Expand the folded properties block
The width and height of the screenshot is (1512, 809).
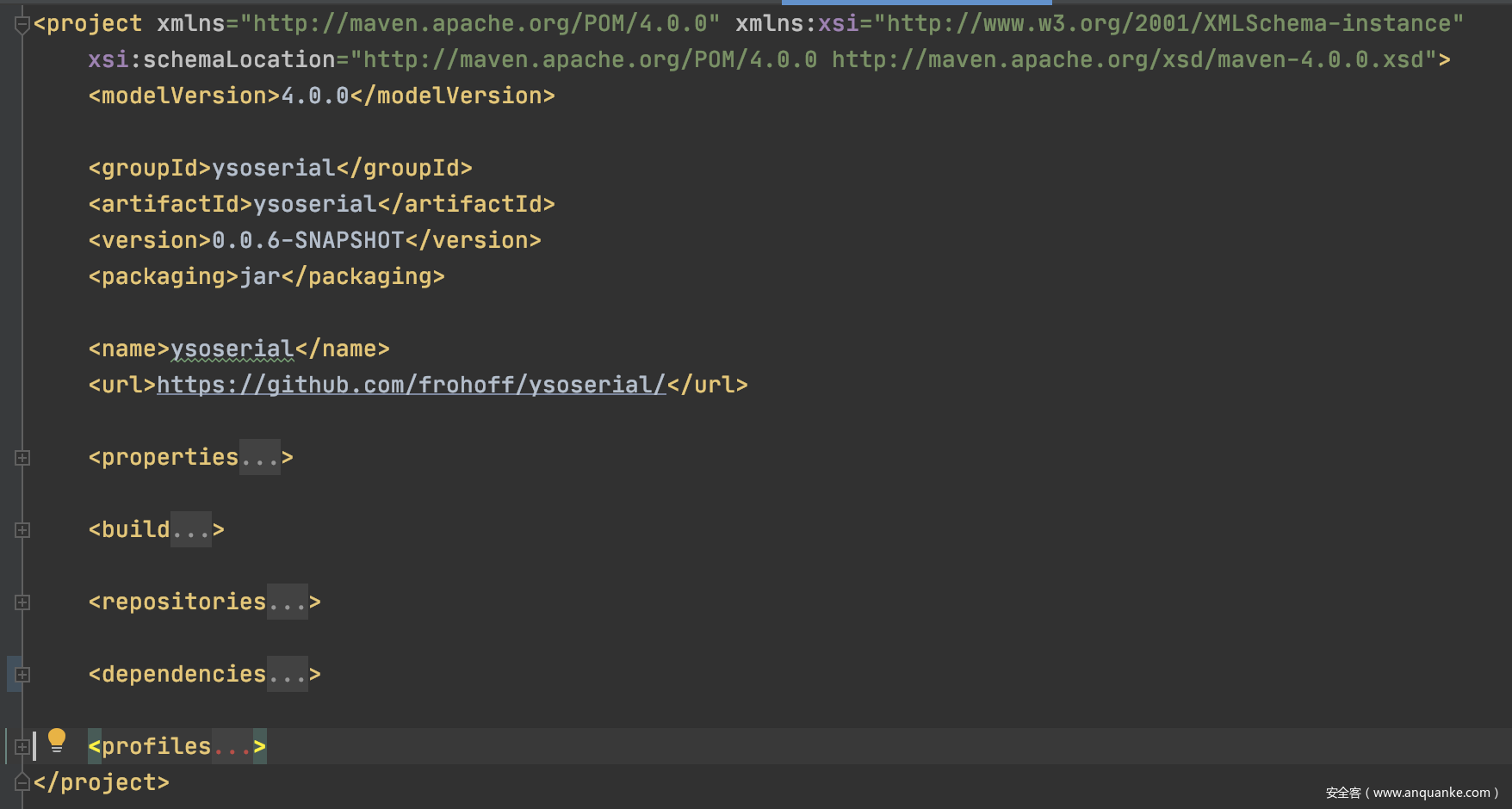pos(23,458)
